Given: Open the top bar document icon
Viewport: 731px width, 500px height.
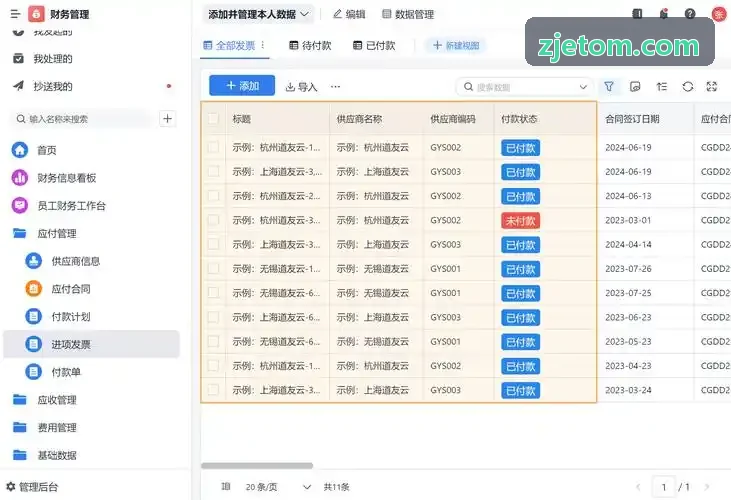Looking at the screenshot, I should [637, 14].
